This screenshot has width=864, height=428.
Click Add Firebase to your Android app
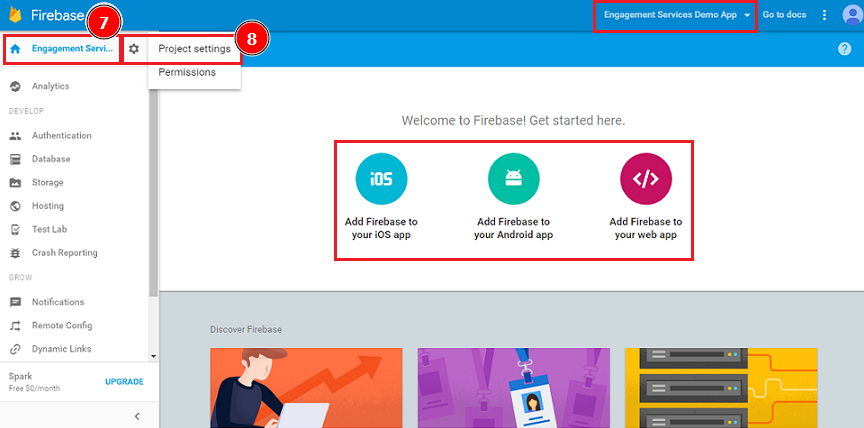pos(514,228)
